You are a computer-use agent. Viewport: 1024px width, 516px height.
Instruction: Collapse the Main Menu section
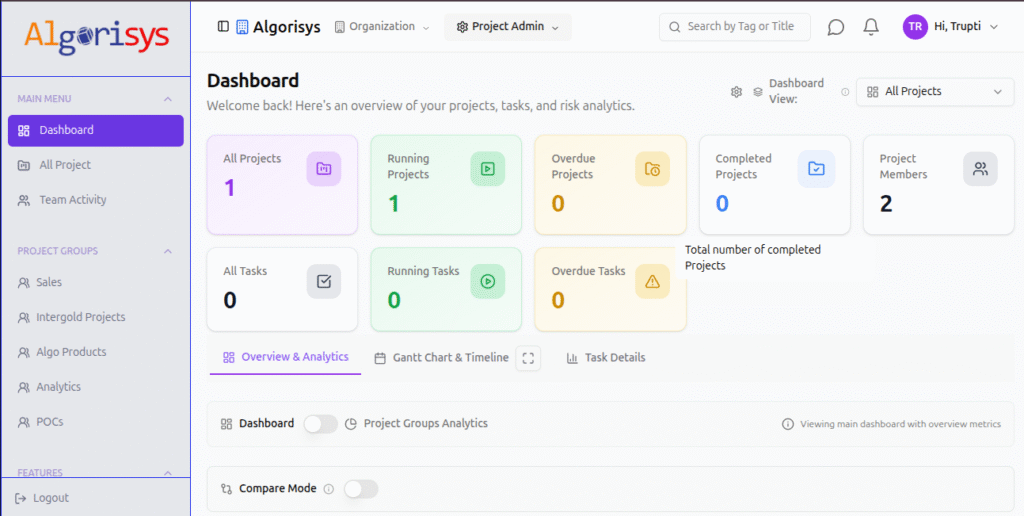(x=168, y=99)
